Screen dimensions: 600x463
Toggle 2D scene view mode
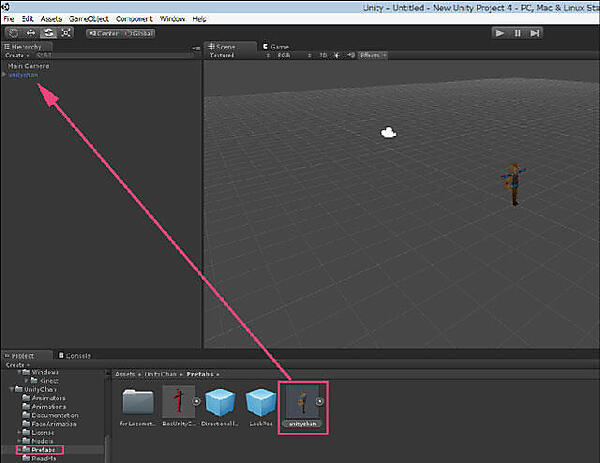(323, 56)
